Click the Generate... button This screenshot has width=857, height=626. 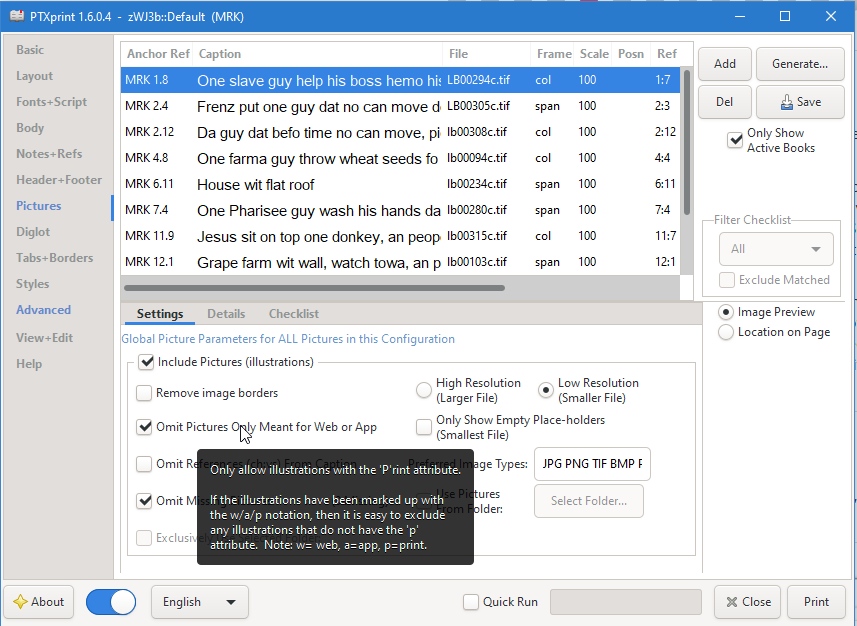coord(799,64)
